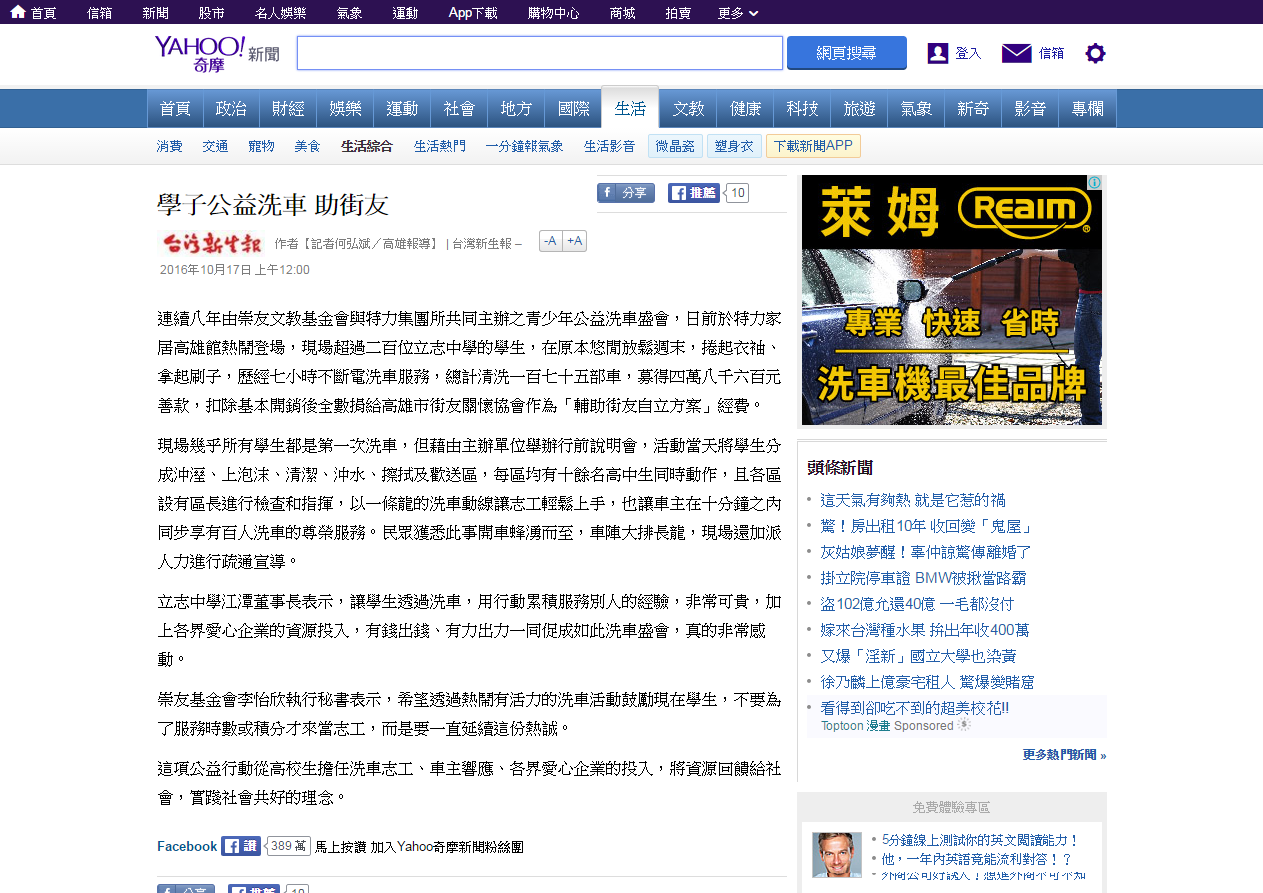Open headline 這天氣有夠熱 就是它惹的禍

pos(913,500)
